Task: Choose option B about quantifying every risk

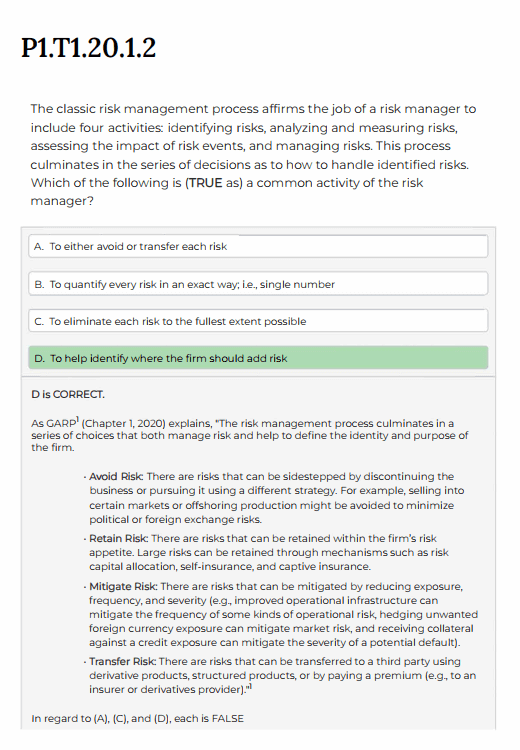Action: tap(258, 284)
